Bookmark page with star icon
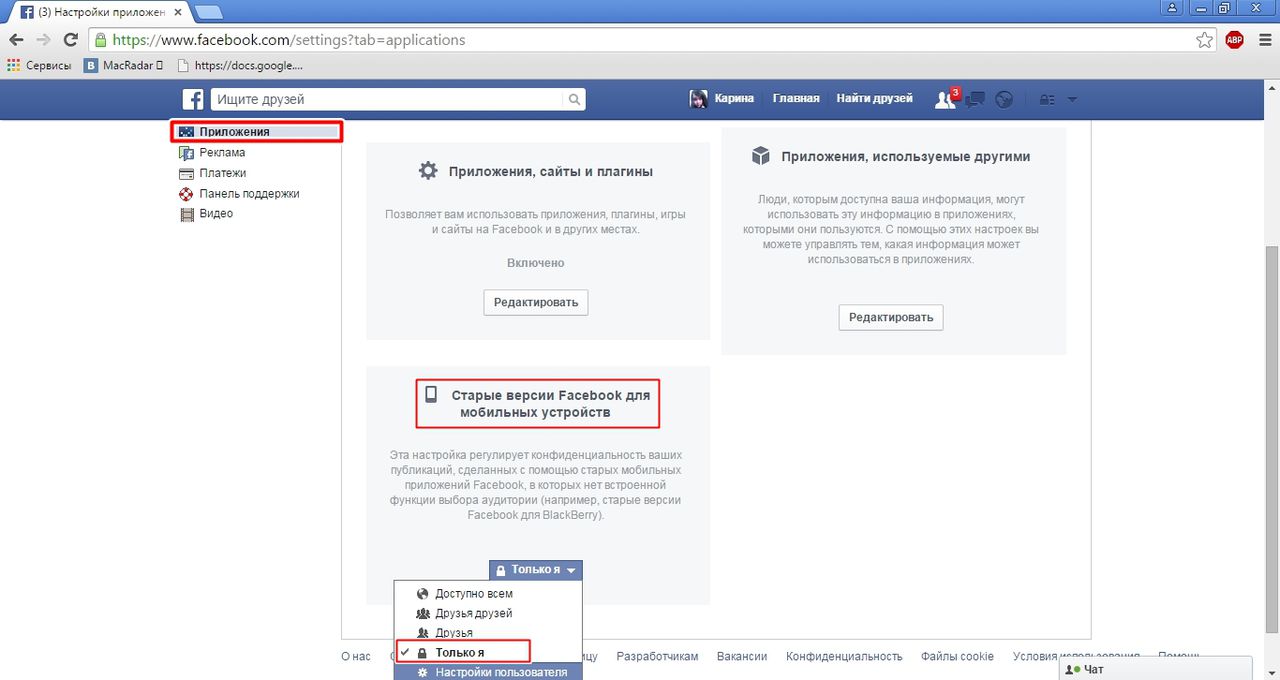Screen dimensions: 1280x680 [x=1204, y=40]
